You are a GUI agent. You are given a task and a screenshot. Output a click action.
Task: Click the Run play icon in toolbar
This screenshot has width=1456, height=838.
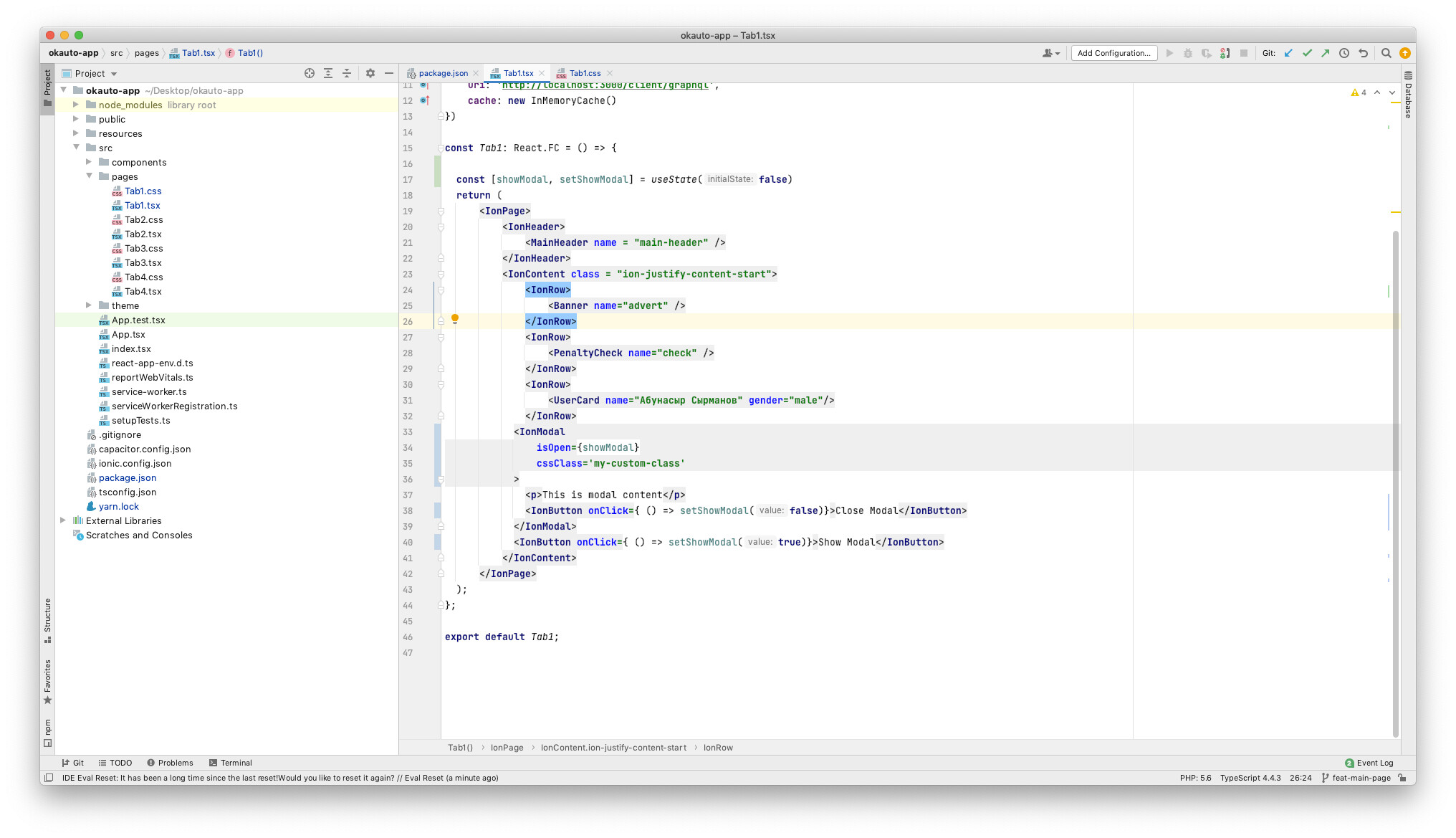tap(1169, 53)
